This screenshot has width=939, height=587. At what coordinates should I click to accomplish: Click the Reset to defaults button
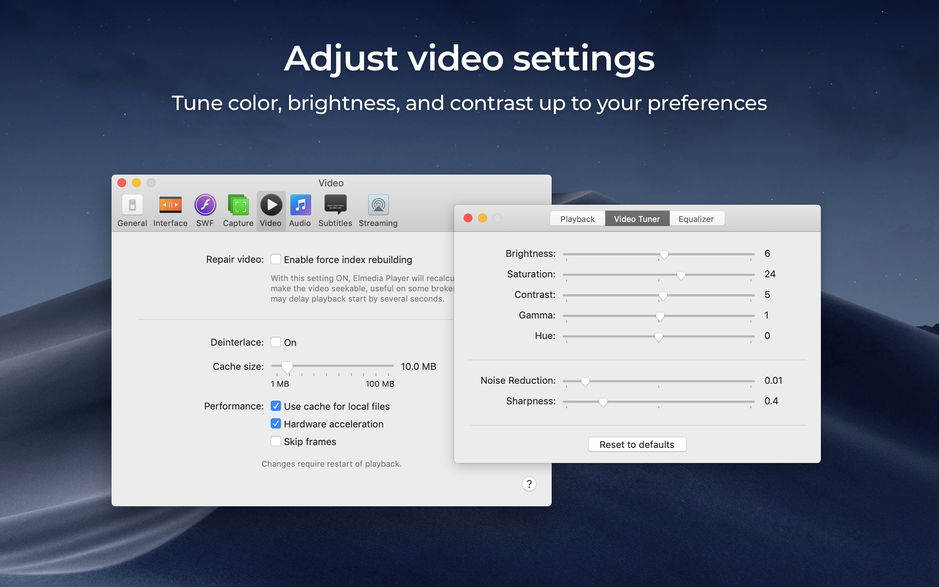click(x=637, y=444)
